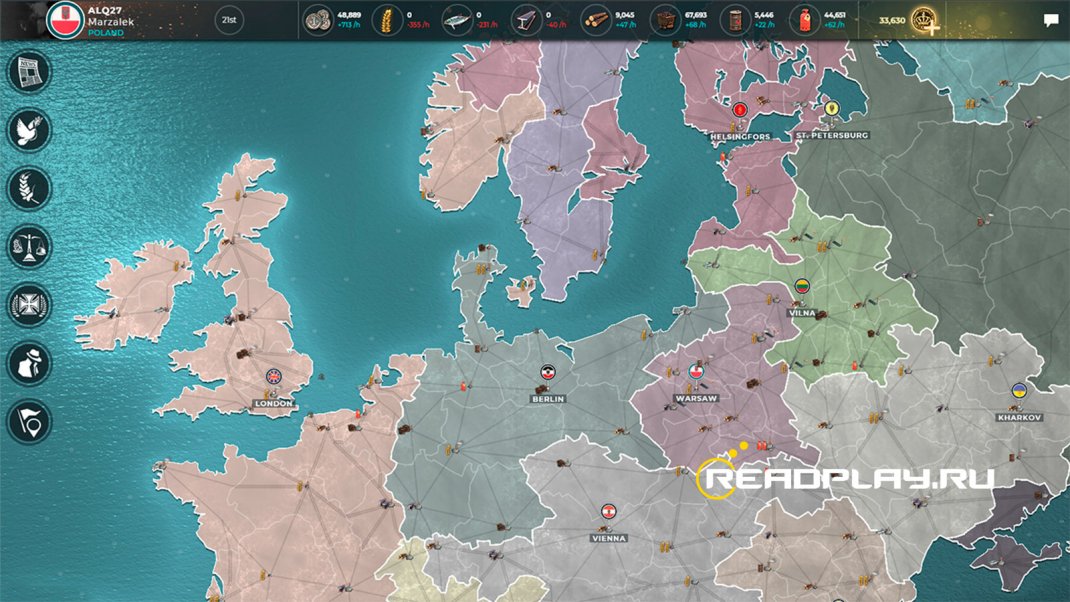Viewport: 1070px width, 602px height.
Task: Select the Warsaw capital flag marker
Action: (696, 372)
